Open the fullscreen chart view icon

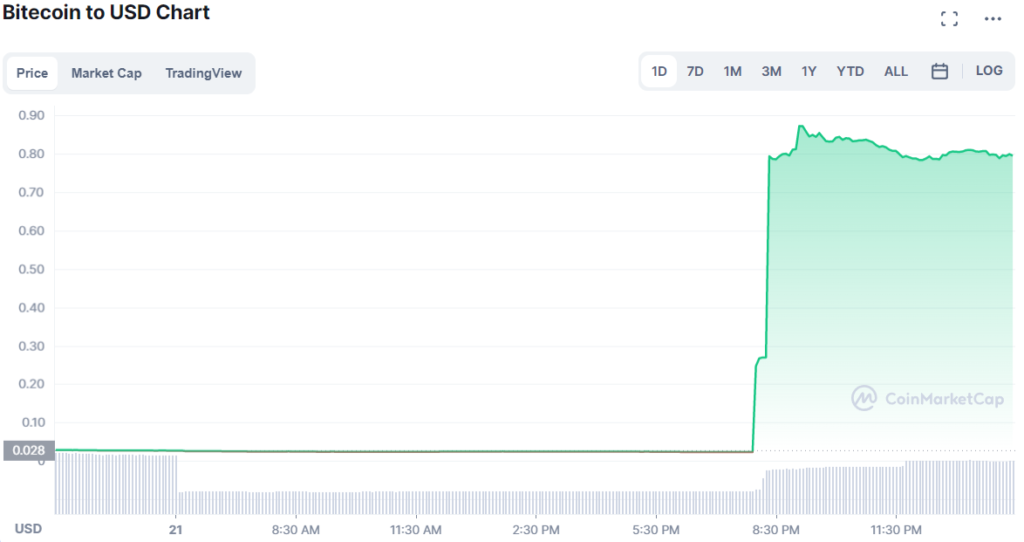click(x=949, y=19)
